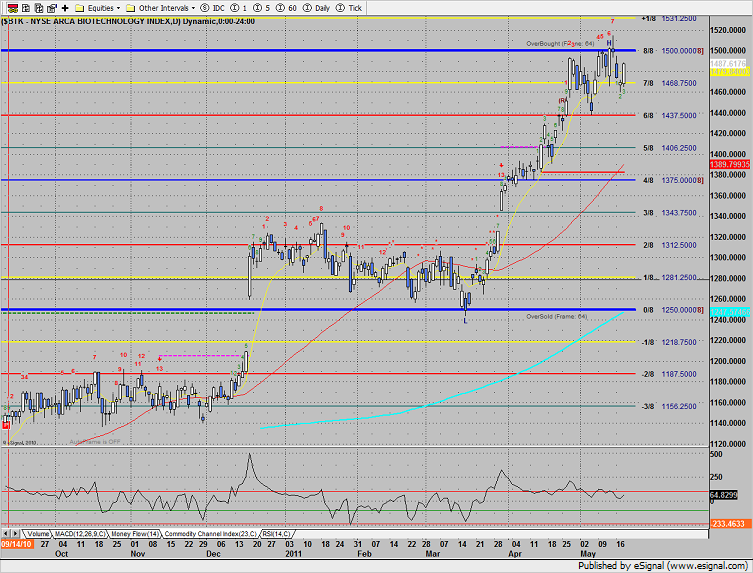753x573 pixels.
Task: Click the 7/8 1468.7500 level label
Action: click(x=669, y=83)
